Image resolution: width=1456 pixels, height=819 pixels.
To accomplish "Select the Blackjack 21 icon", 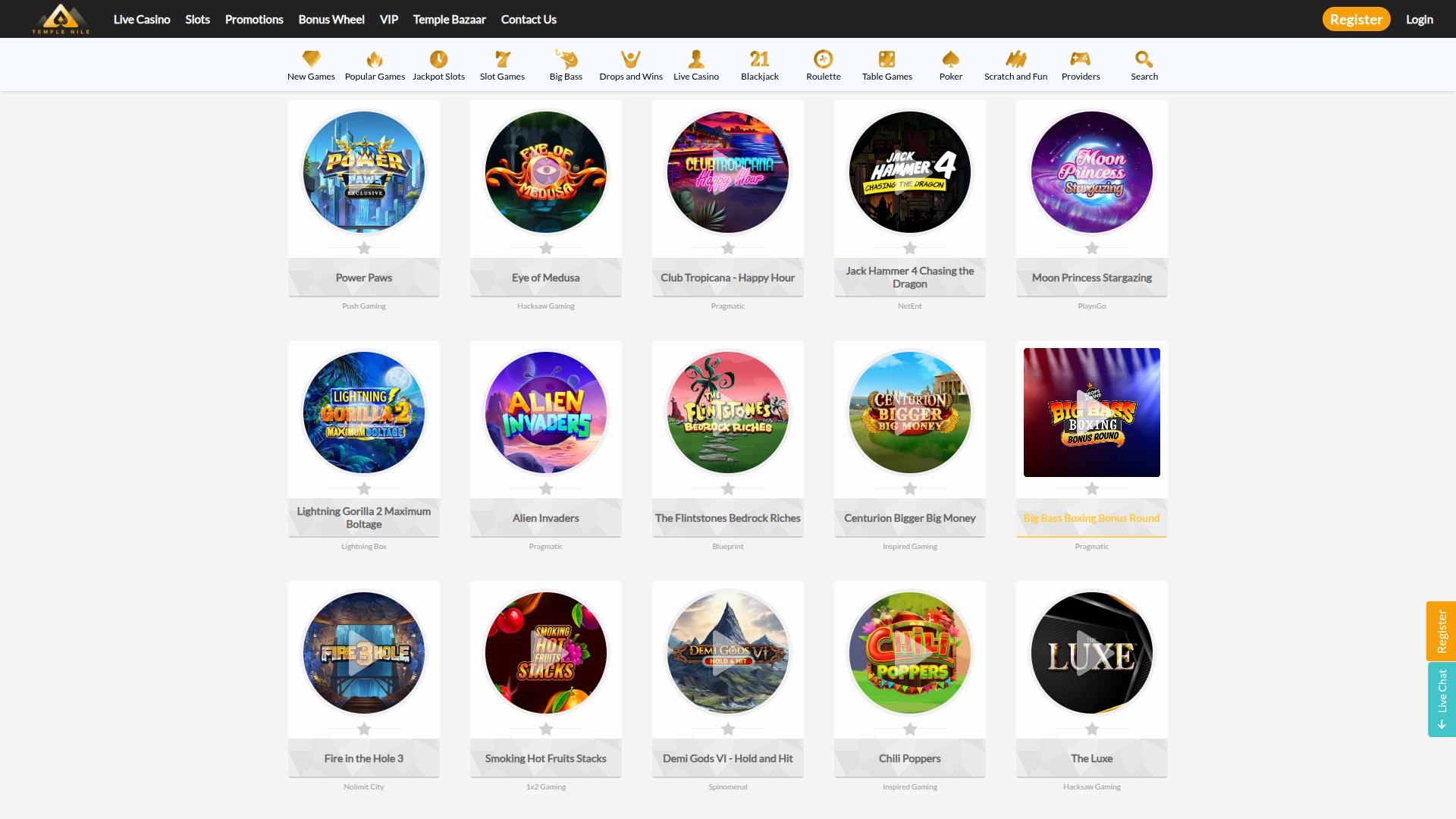I will pyautogui.click(x=759, y=58).
